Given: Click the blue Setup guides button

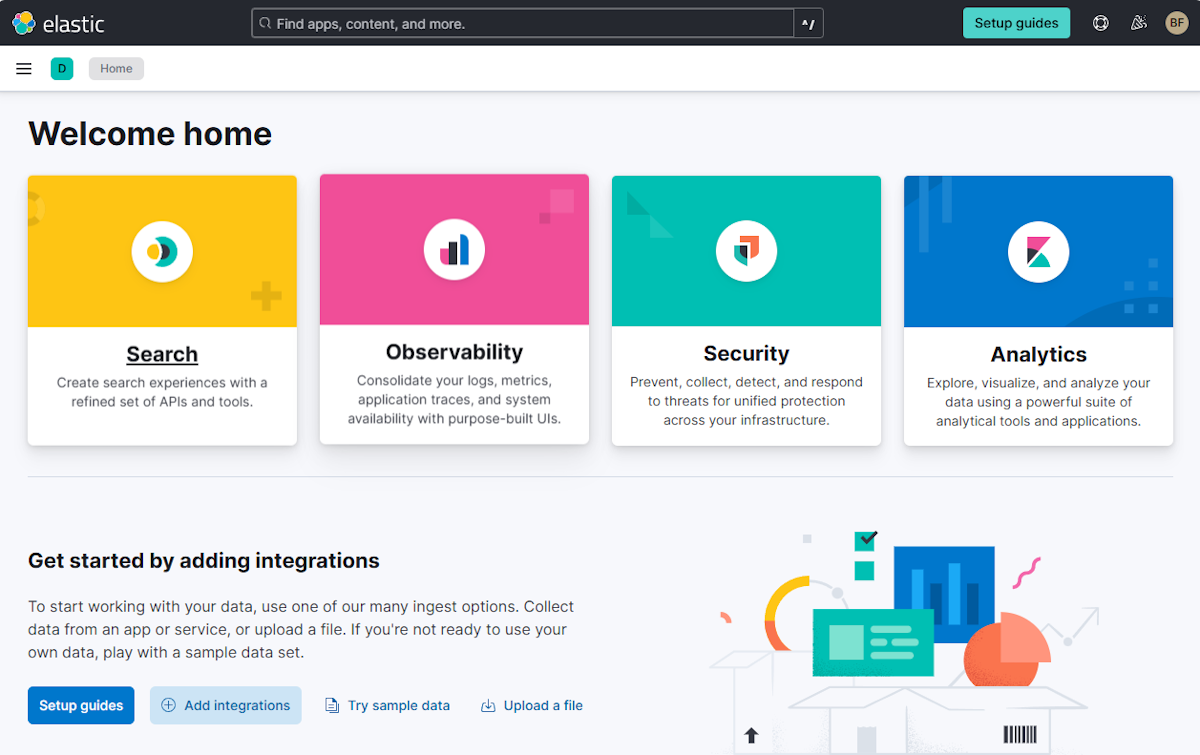Looking at the screenshot, I should pyautogui.click(x=80, y=705).
